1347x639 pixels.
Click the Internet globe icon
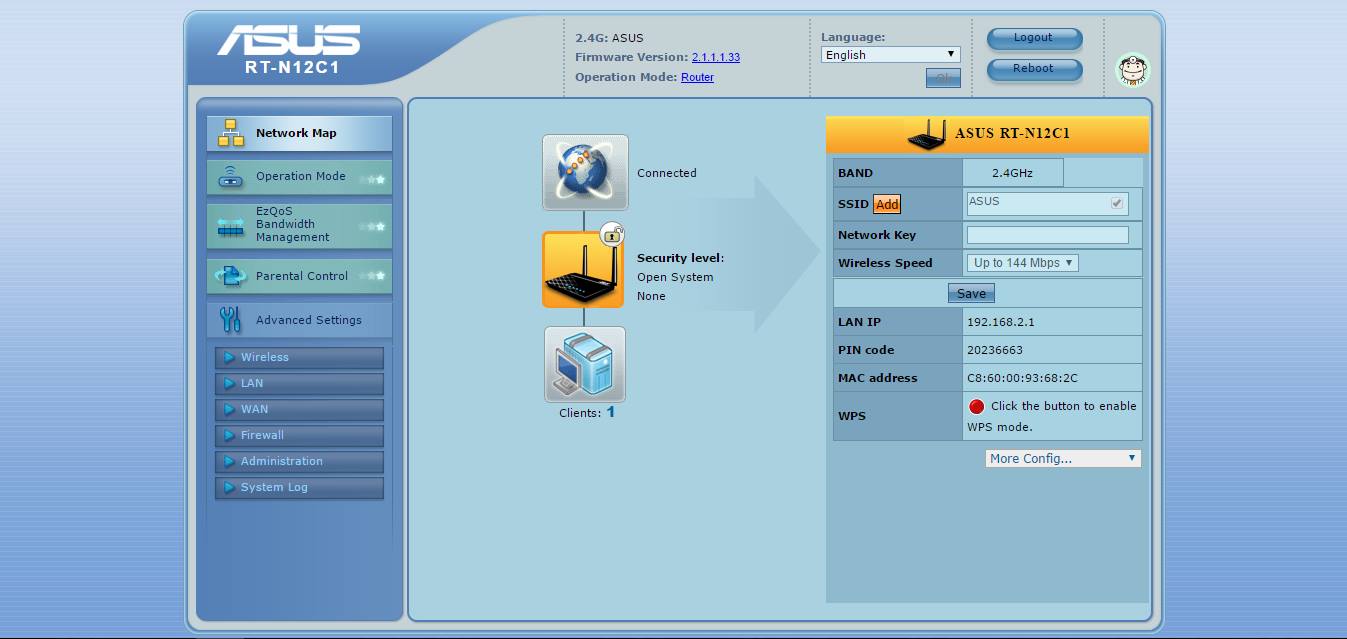click(585, 172)
